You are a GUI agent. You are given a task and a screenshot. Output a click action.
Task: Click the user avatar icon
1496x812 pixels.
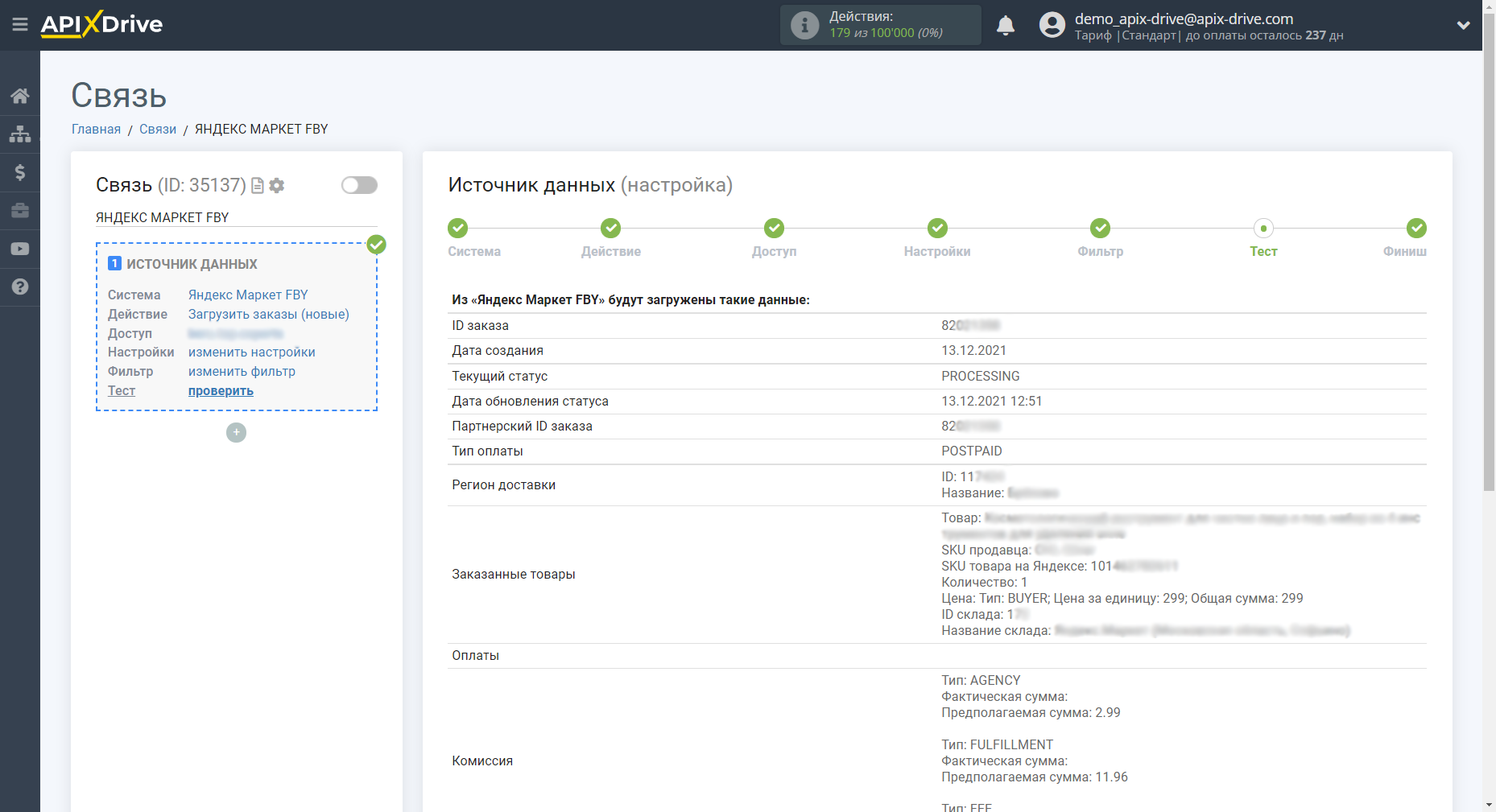1052,25
